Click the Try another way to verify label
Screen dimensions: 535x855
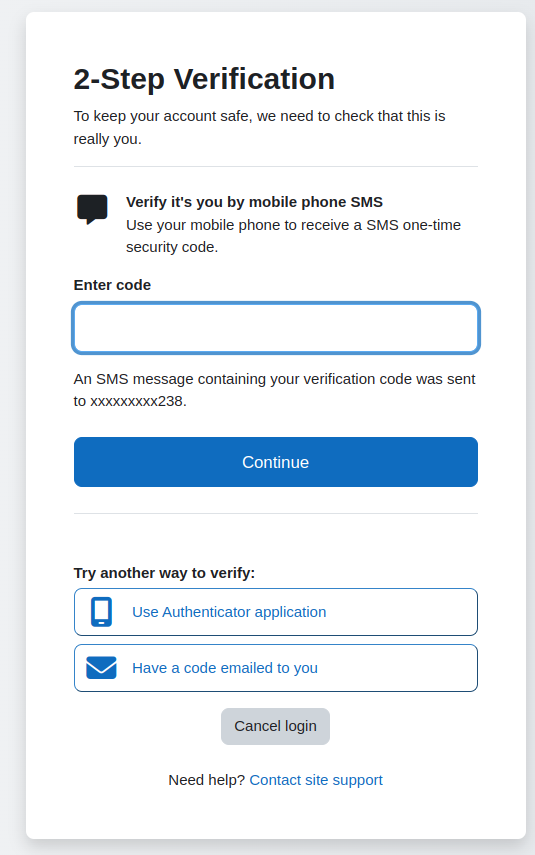(x=164, y=573)
